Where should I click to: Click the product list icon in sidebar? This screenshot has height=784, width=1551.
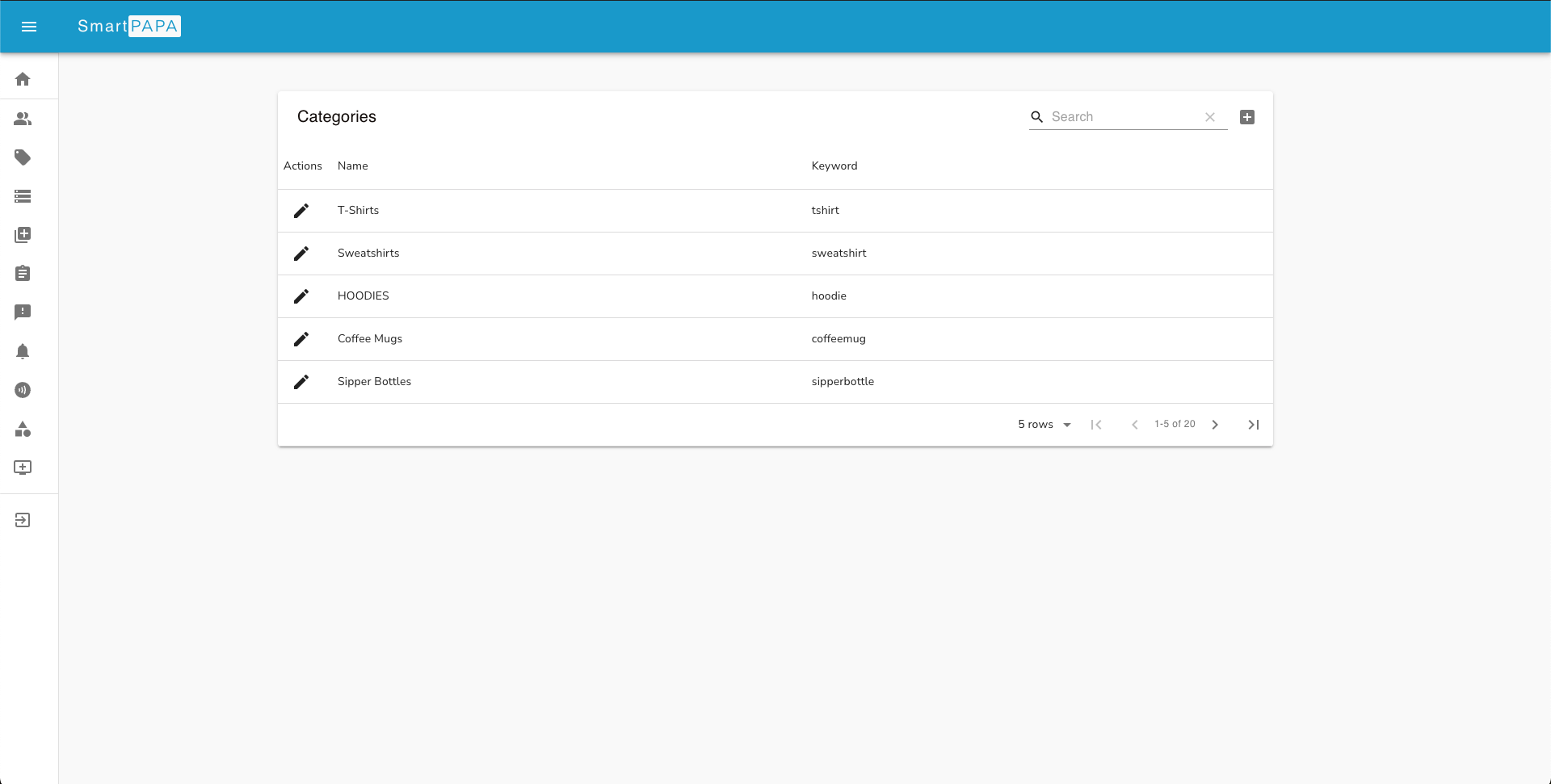(23, 196)
